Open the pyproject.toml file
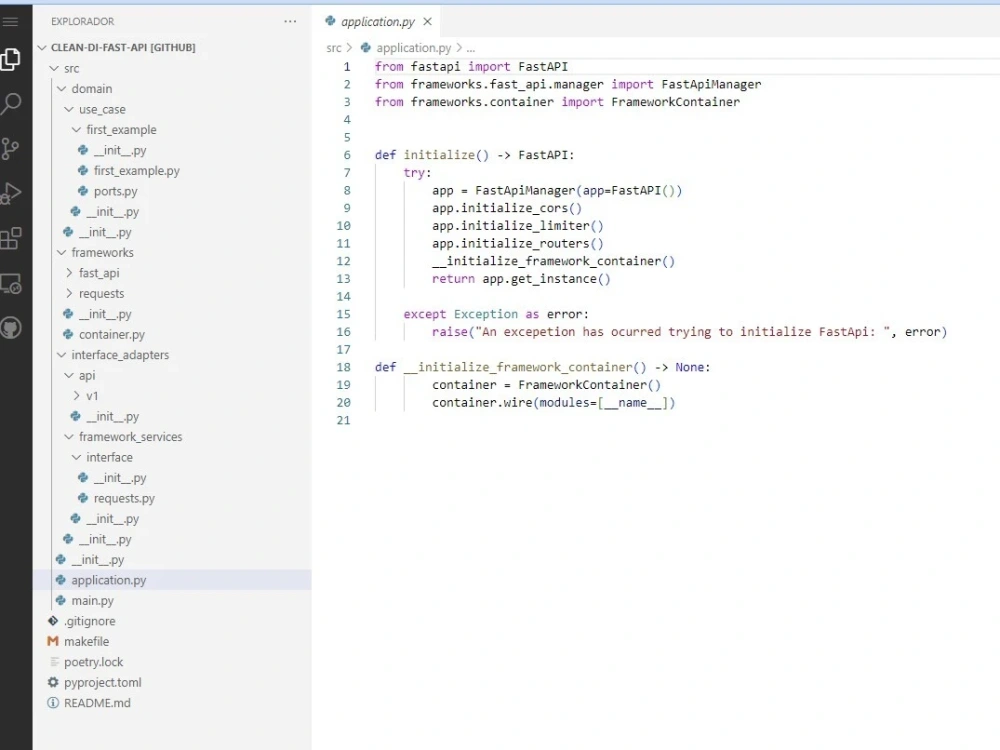 click(100, 682)
